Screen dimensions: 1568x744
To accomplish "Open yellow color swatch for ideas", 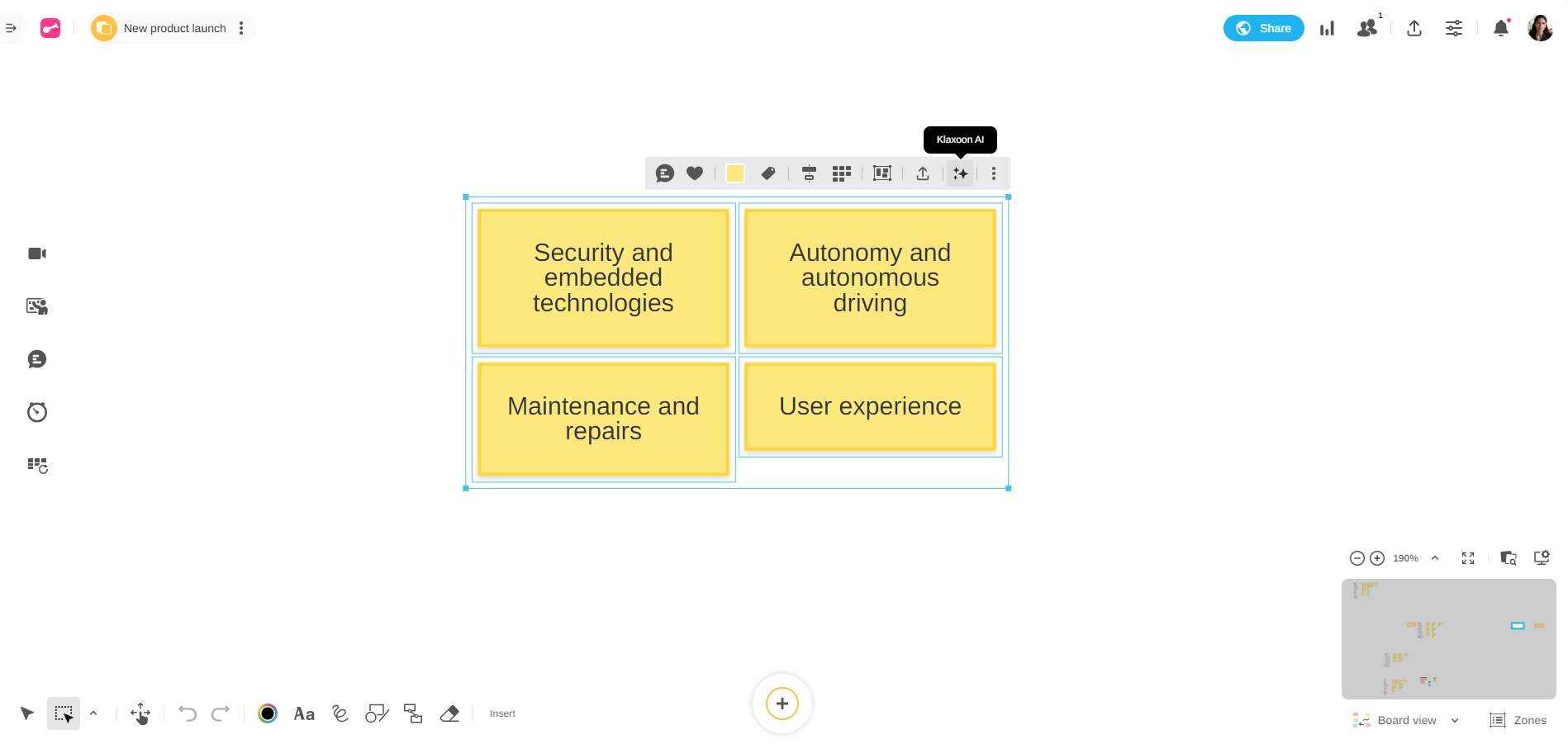I will [x=734, y=173].
